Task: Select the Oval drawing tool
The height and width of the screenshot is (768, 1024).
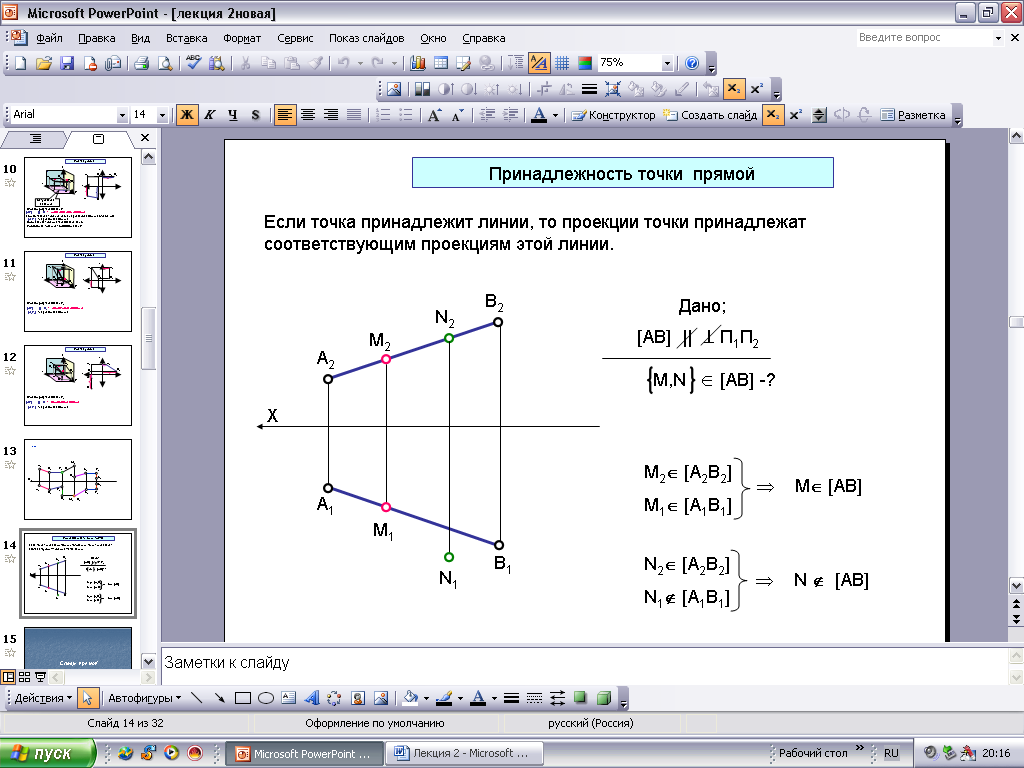Action: 266,698
